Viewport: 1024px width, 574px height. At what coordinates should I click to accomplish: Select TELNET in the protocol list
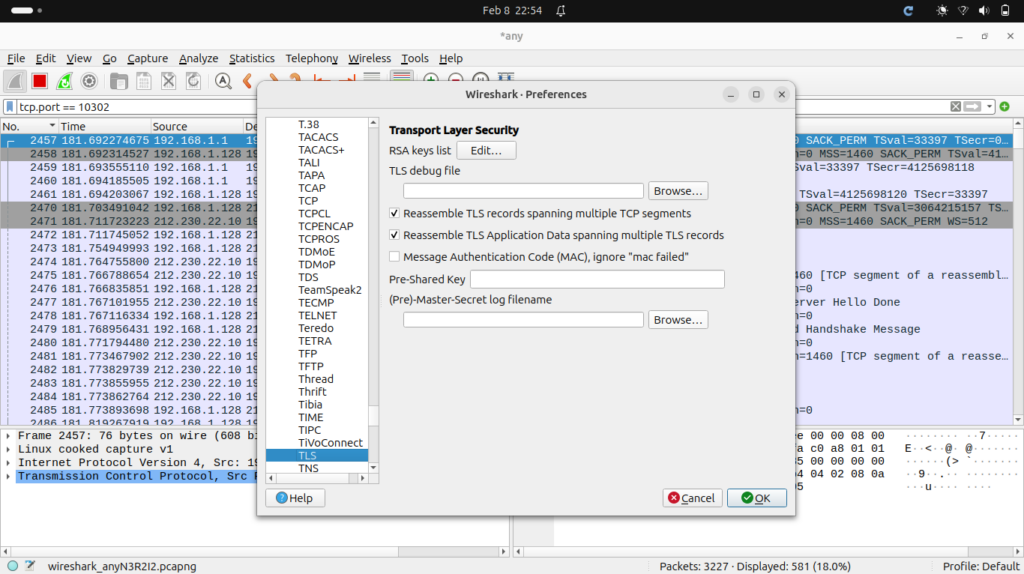tap(317, 315)
